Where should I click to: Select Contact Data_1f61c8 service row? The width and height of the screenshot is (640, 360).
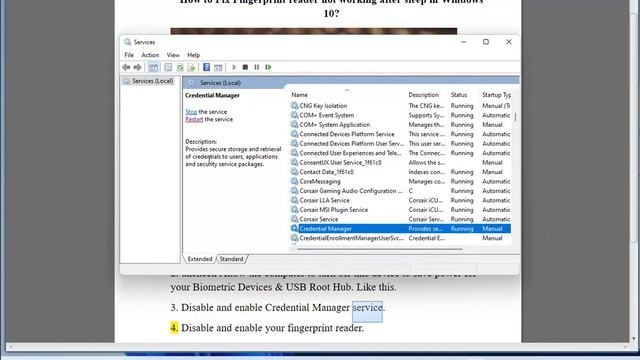point(400,172)
